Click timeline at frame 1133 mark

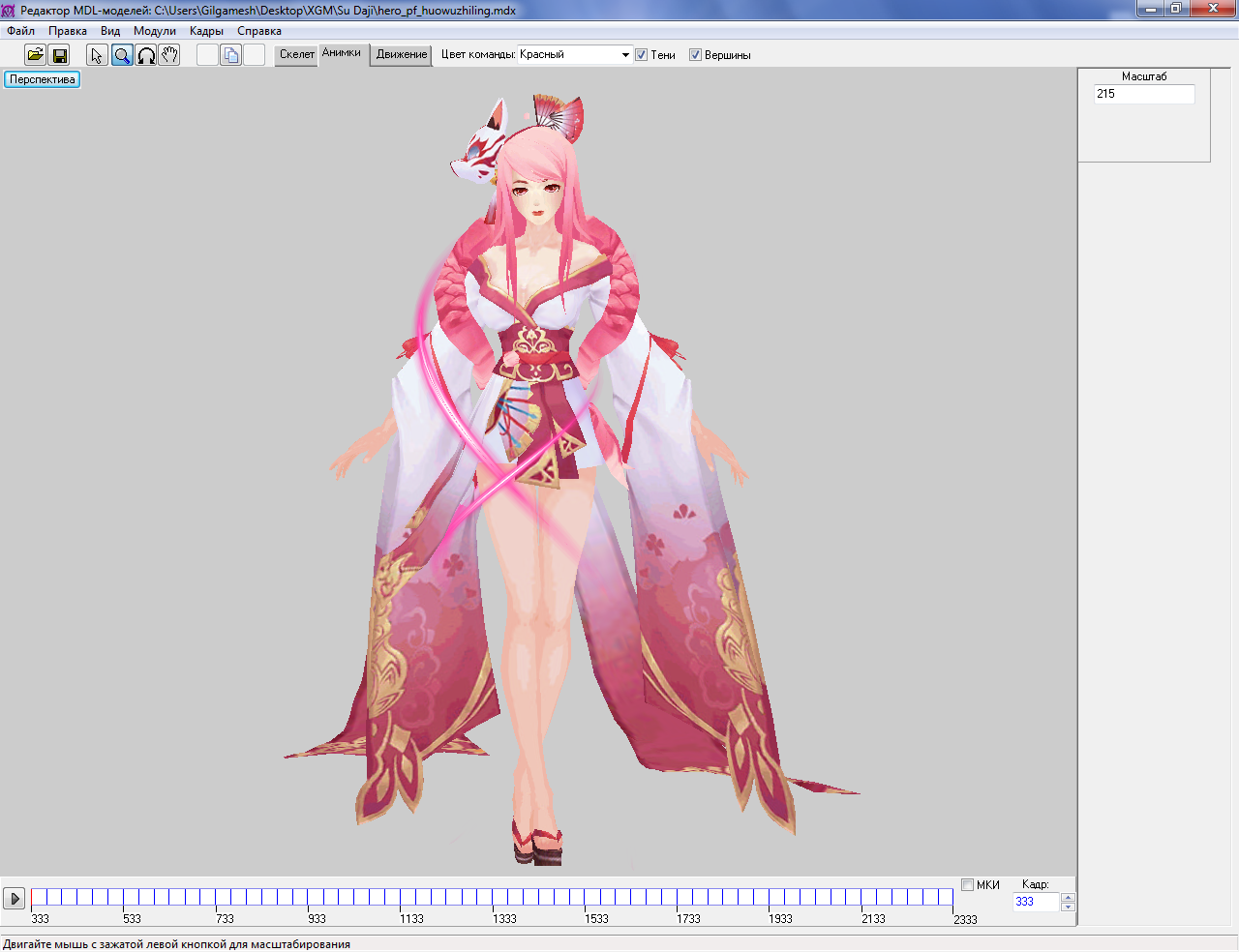click(x=401, y=898)
